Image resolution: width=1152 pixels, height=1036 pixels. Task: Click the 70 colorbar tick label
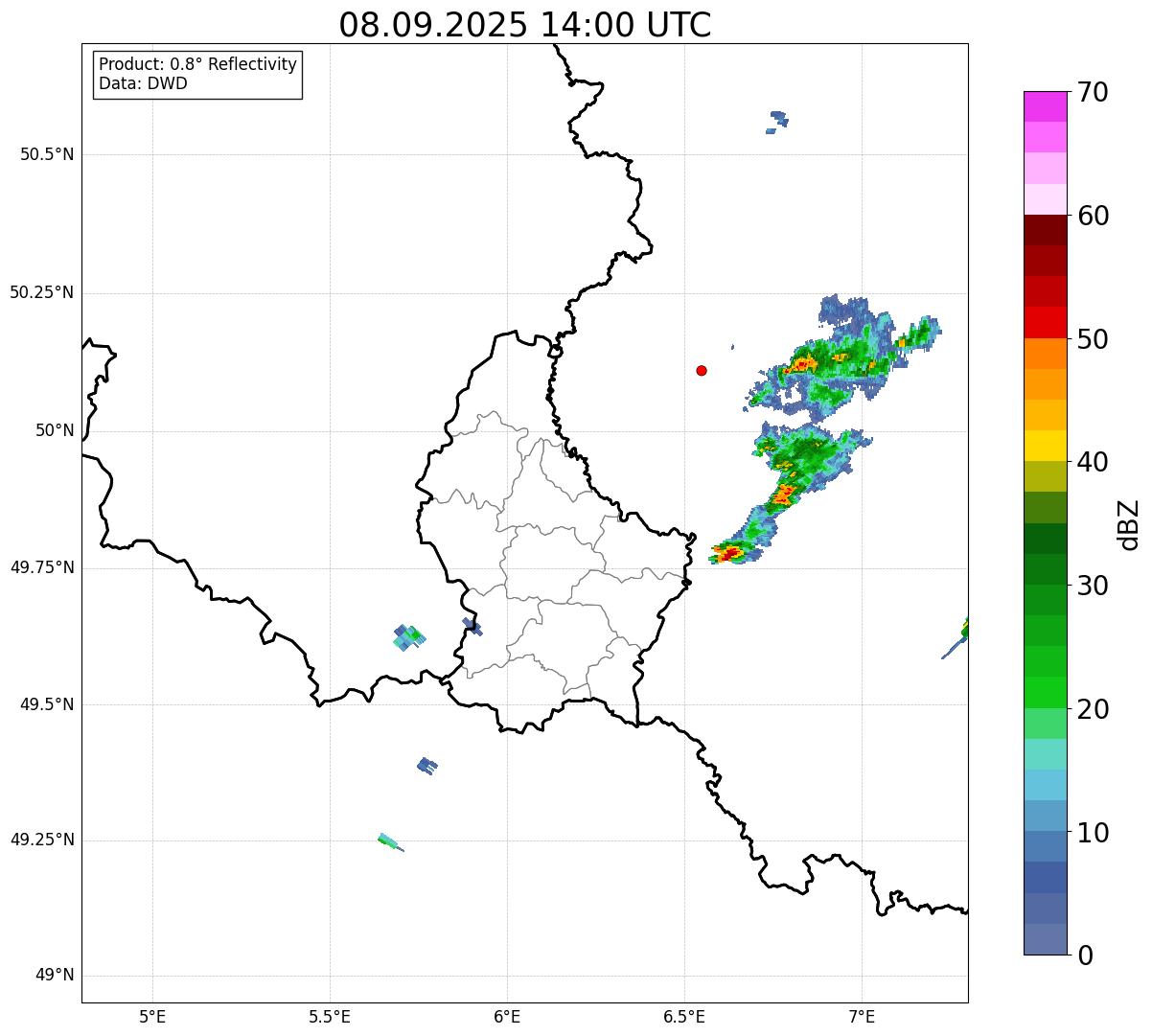pyautogui.click(x=1092, y=92)
